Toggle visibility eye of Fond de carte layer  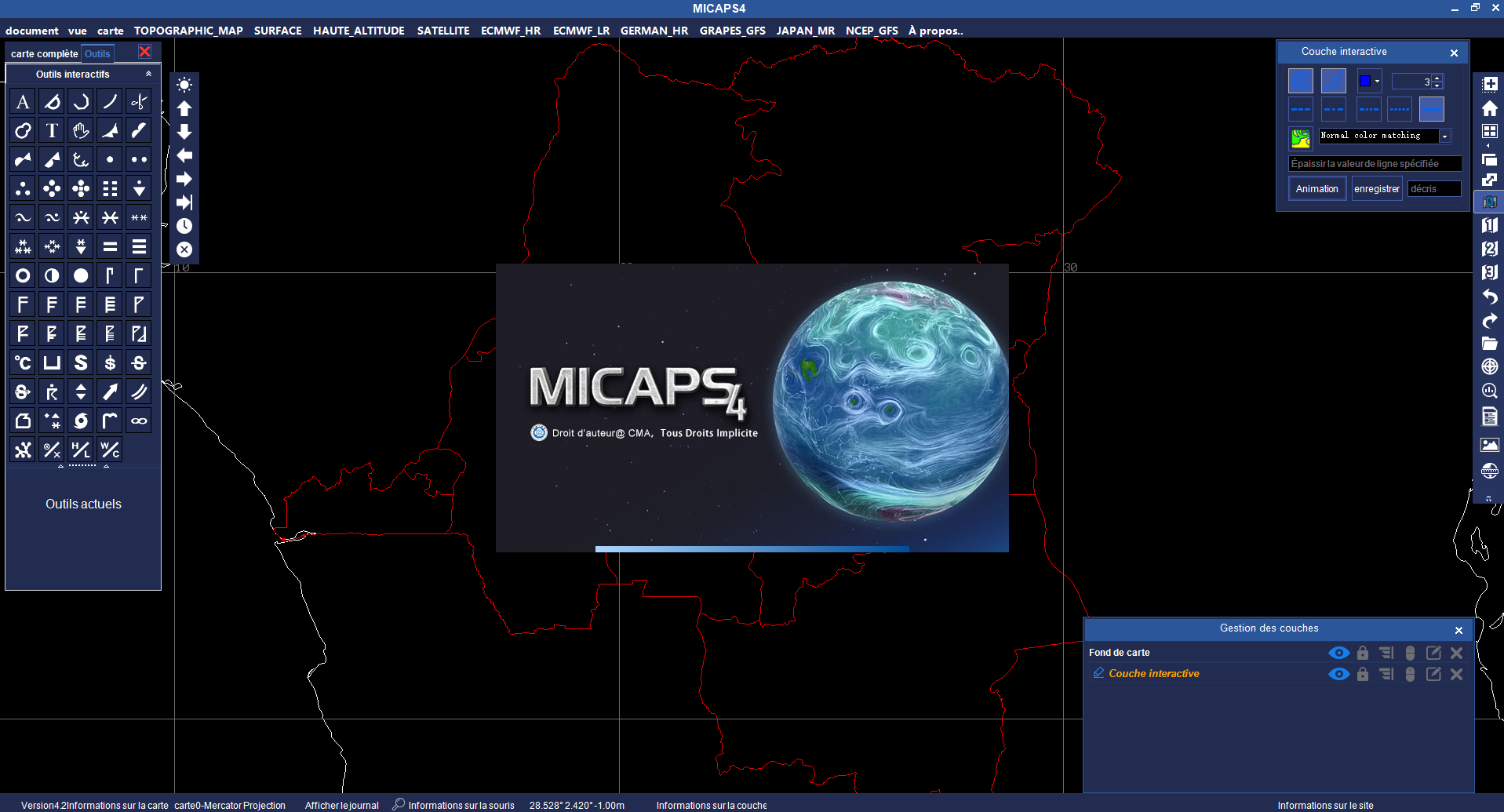(x=1338, y=653)
